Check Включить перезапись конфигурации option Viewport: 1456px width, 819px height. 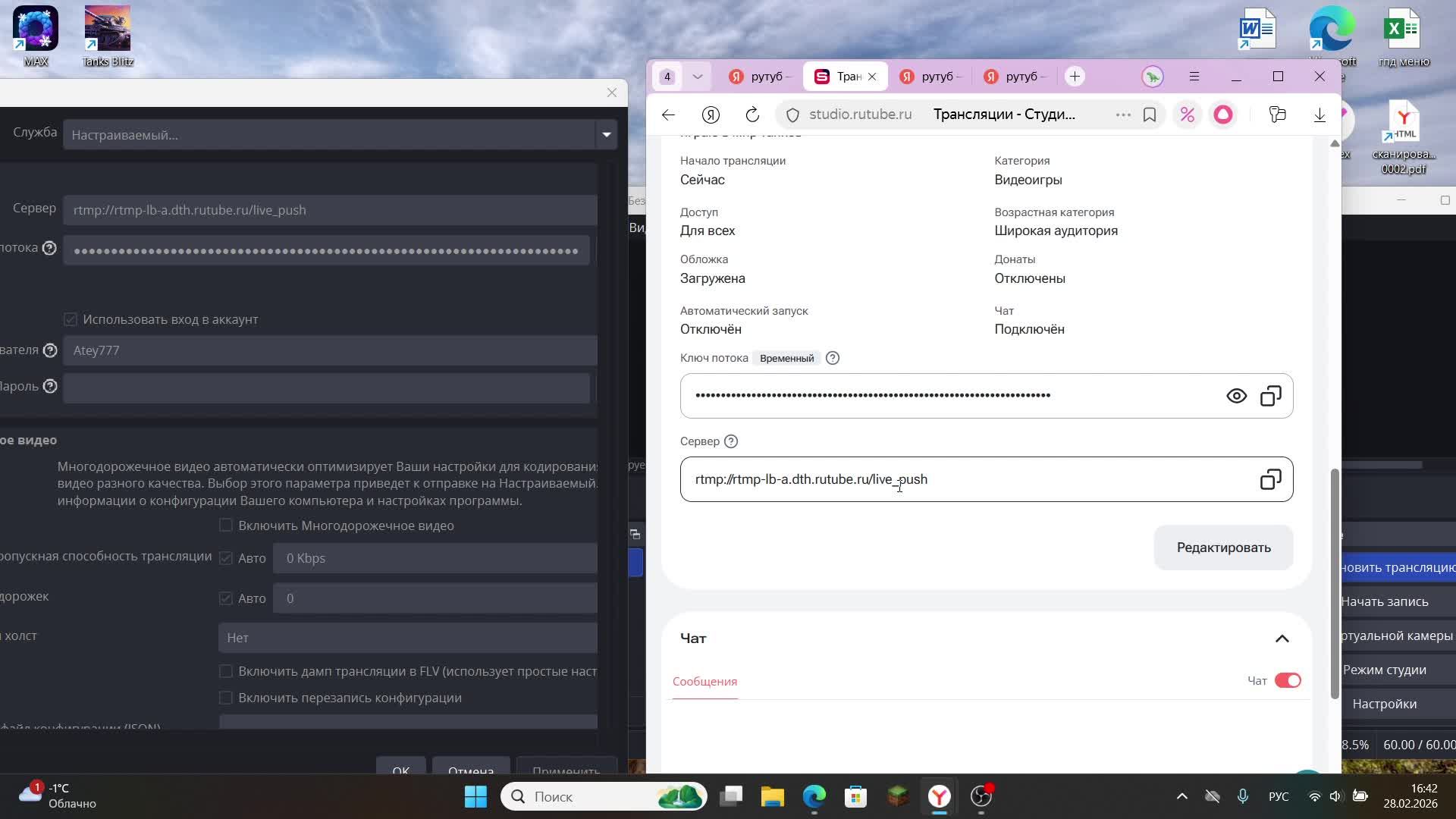(225, 697)
